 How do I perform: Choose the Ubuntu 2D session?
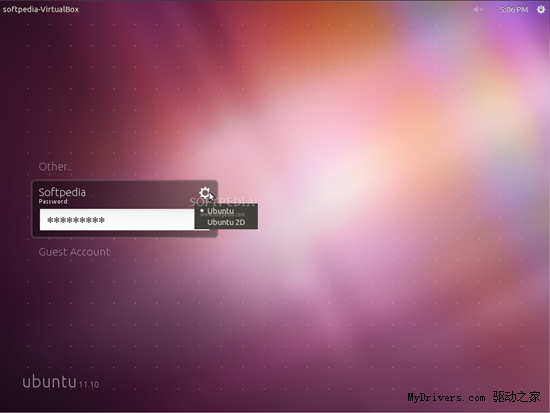point(226,222)
